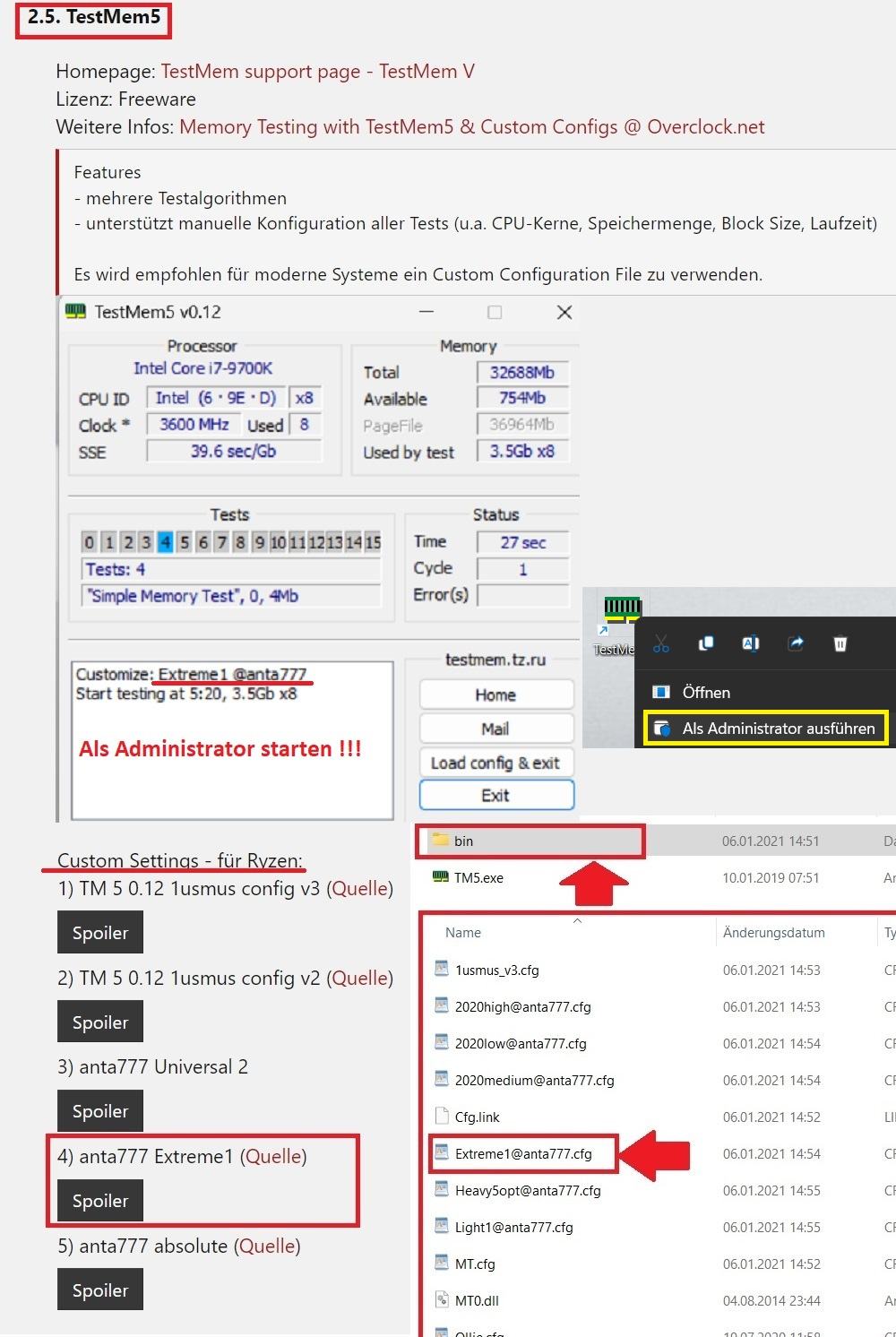This screenshot has width=896, height=1337.
Task: Expand Spoiler under anta777 Universal 2
Action: 100,1111
